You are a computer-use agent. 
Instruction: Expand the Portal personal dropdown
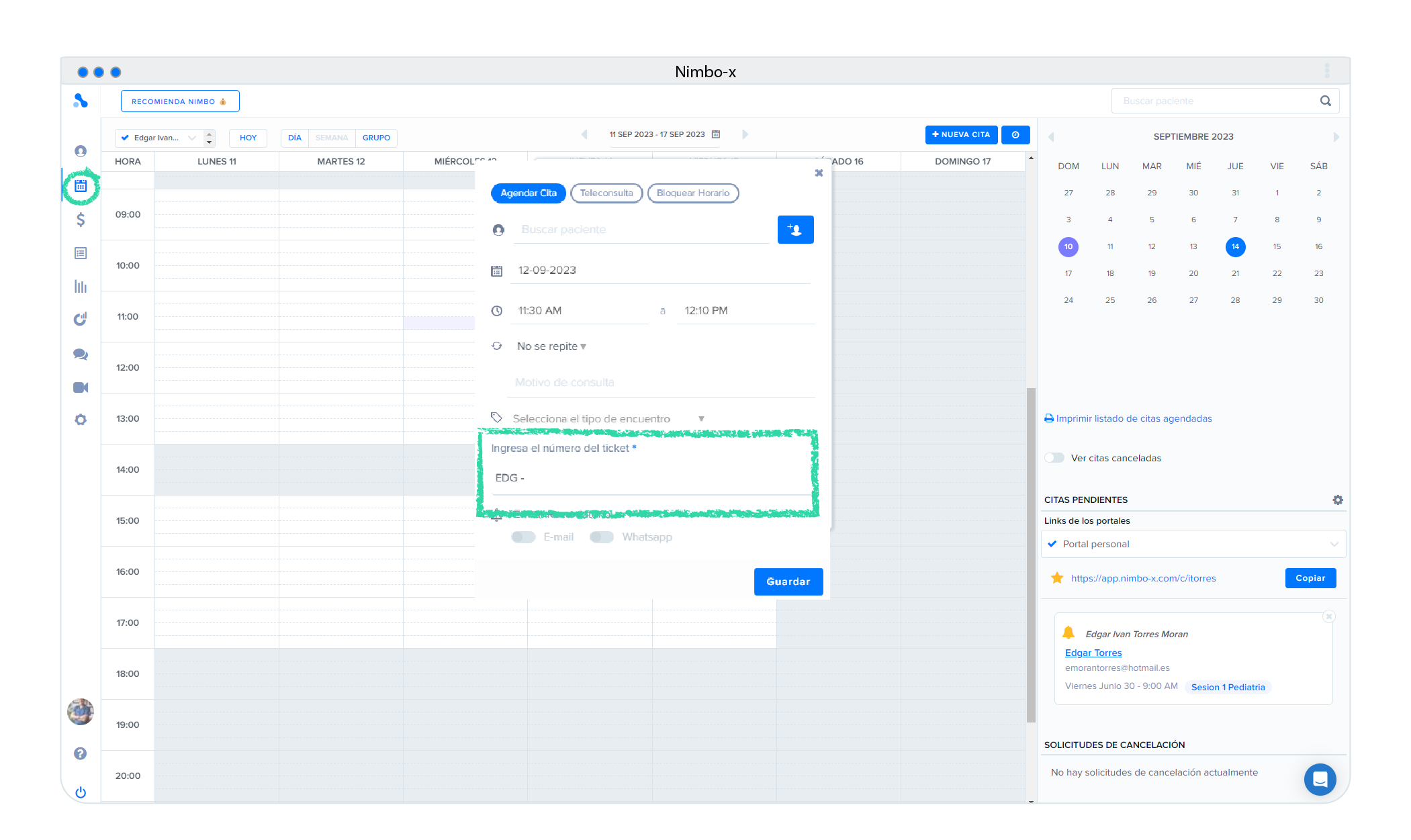pos(1193,544)
